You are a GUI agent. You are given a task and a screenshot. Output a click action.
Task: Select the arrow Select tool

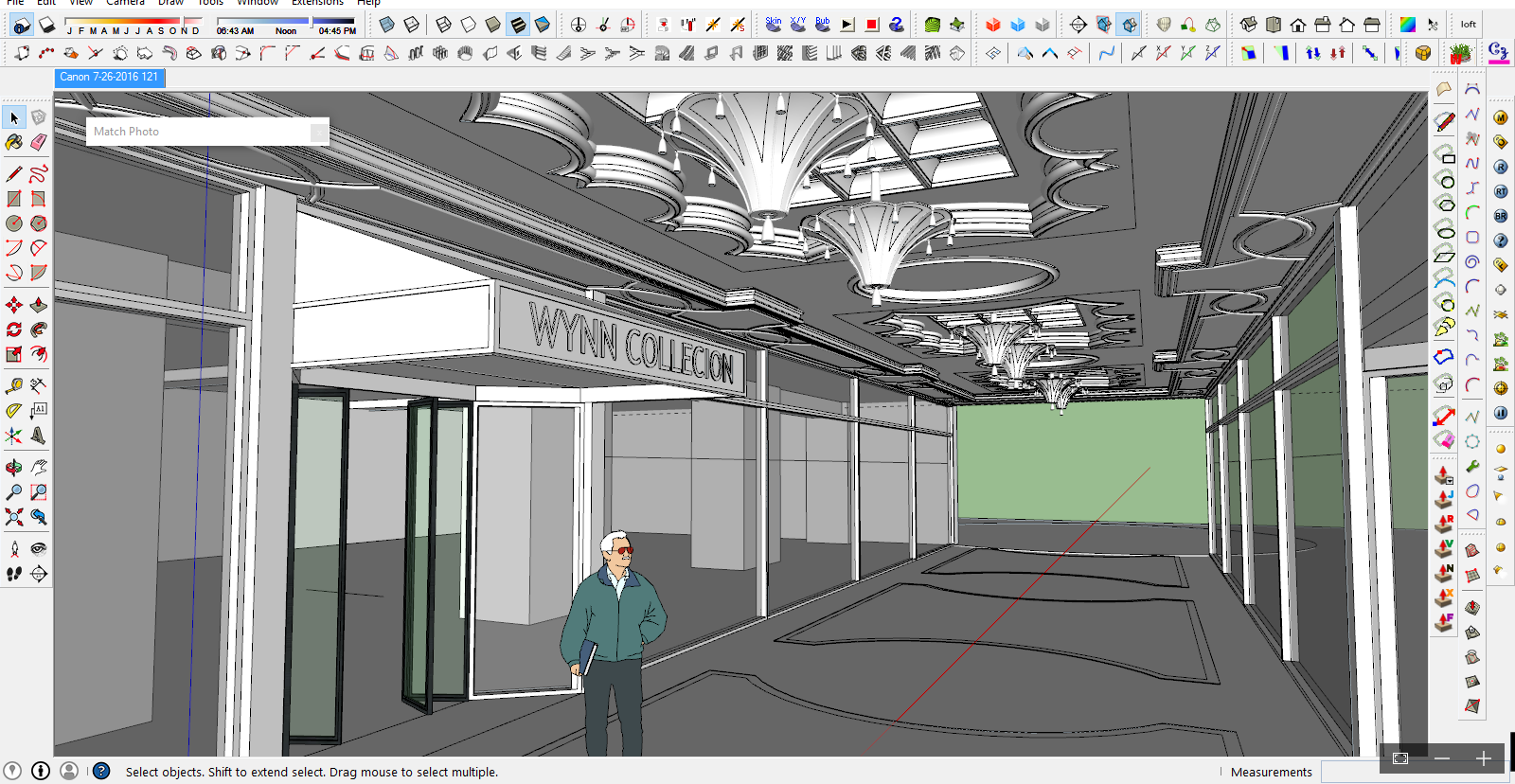(x=14, y=117)
